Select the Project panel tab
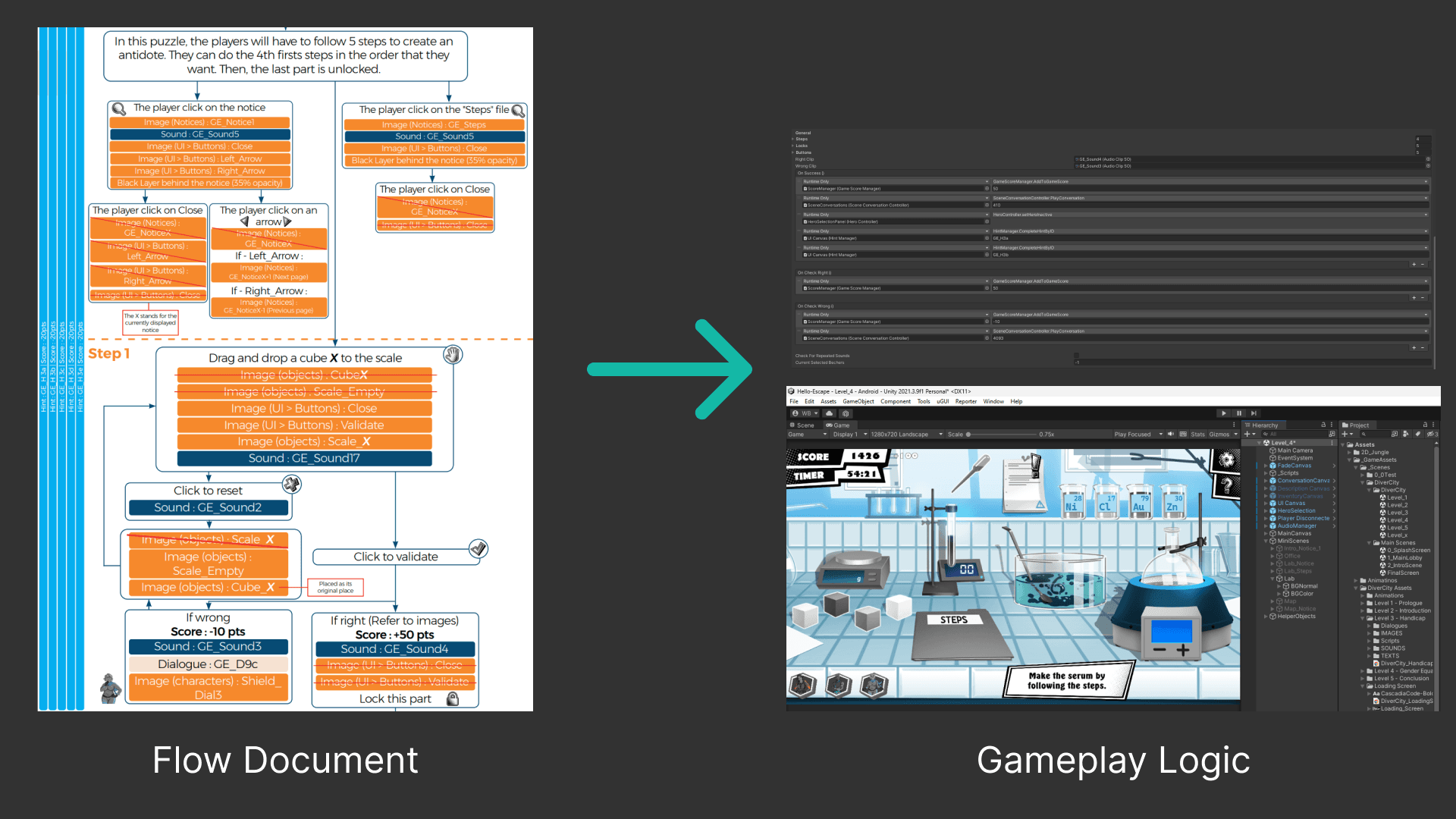 click(x=1356, y=425)
